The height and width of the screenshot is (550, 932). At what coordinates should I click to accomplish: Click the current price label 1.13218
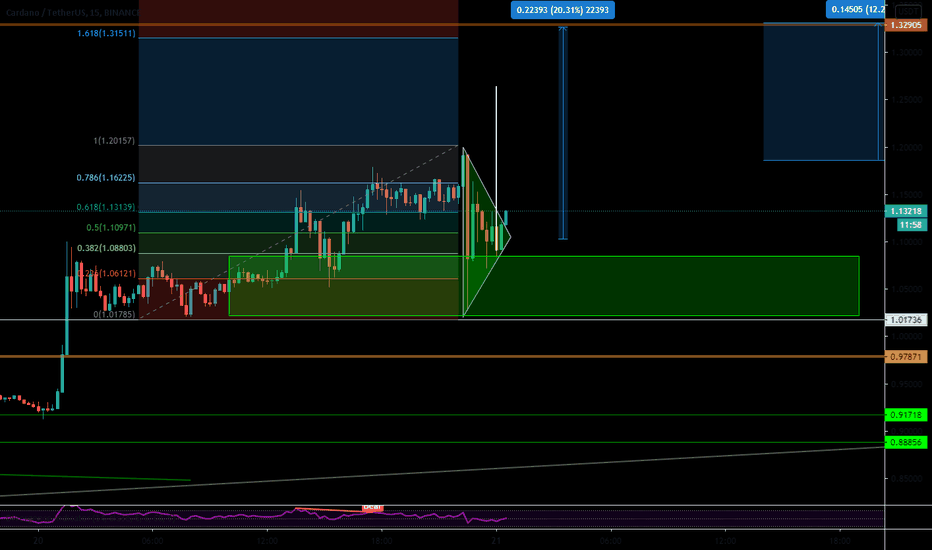tap(906, 211)
